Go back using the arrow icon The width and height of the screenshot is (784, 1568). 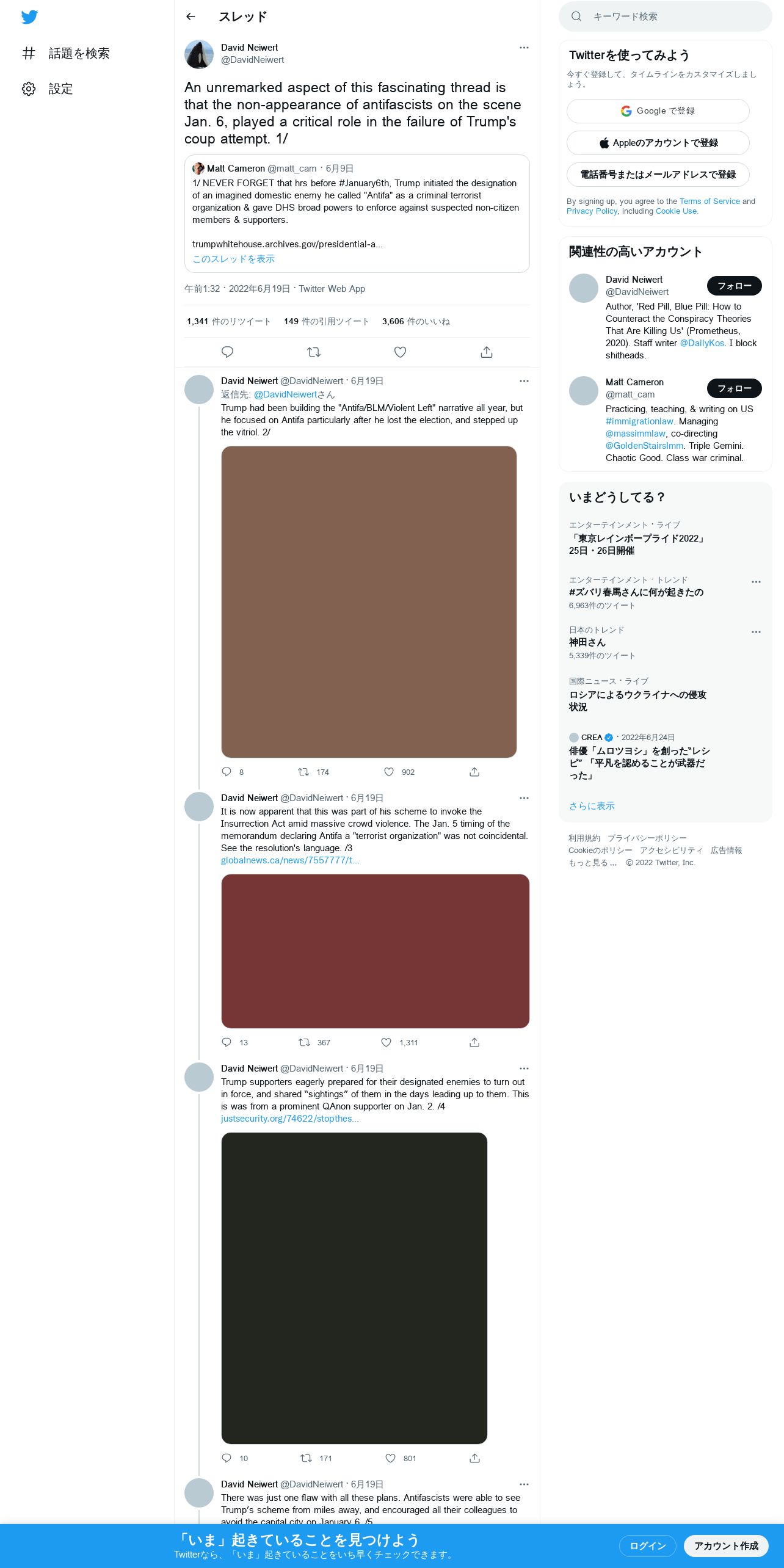point(191,16)
